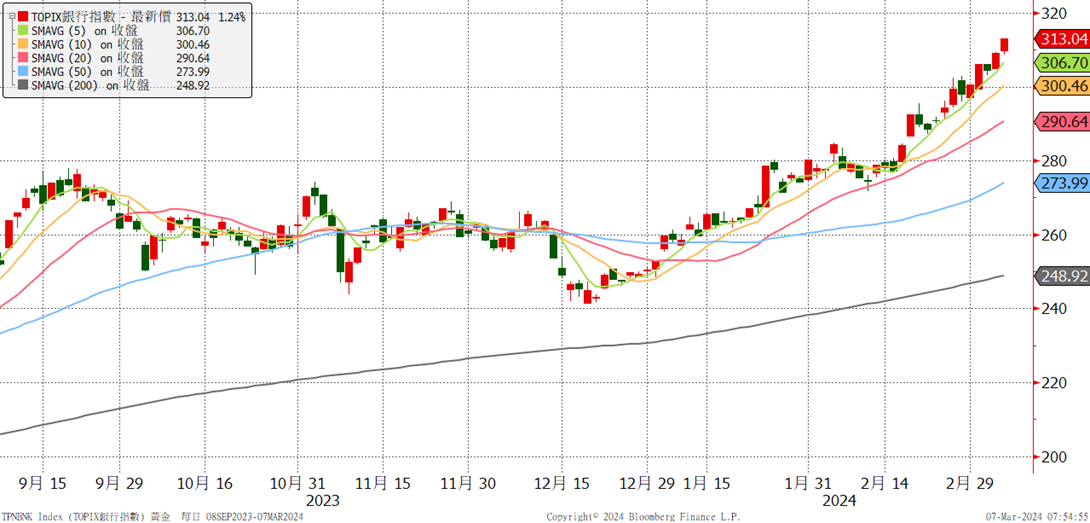Click the 280 label on the price axis
The height and width of the screenshot is (523, 1090).
(1055, 161)
